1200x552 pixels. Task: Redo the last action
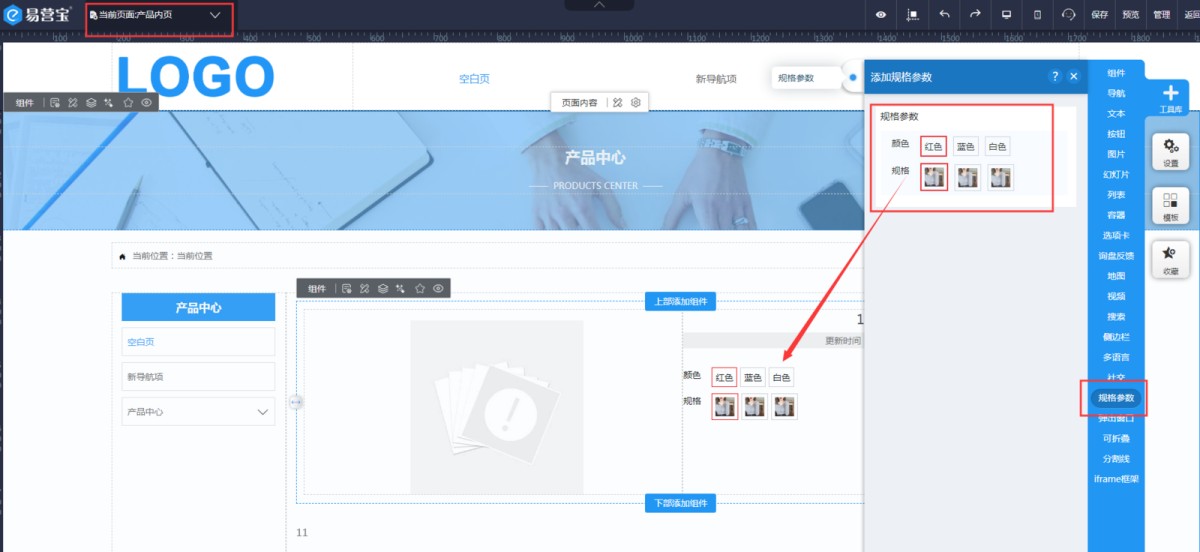pyautogui.click(x=975, y=15)
